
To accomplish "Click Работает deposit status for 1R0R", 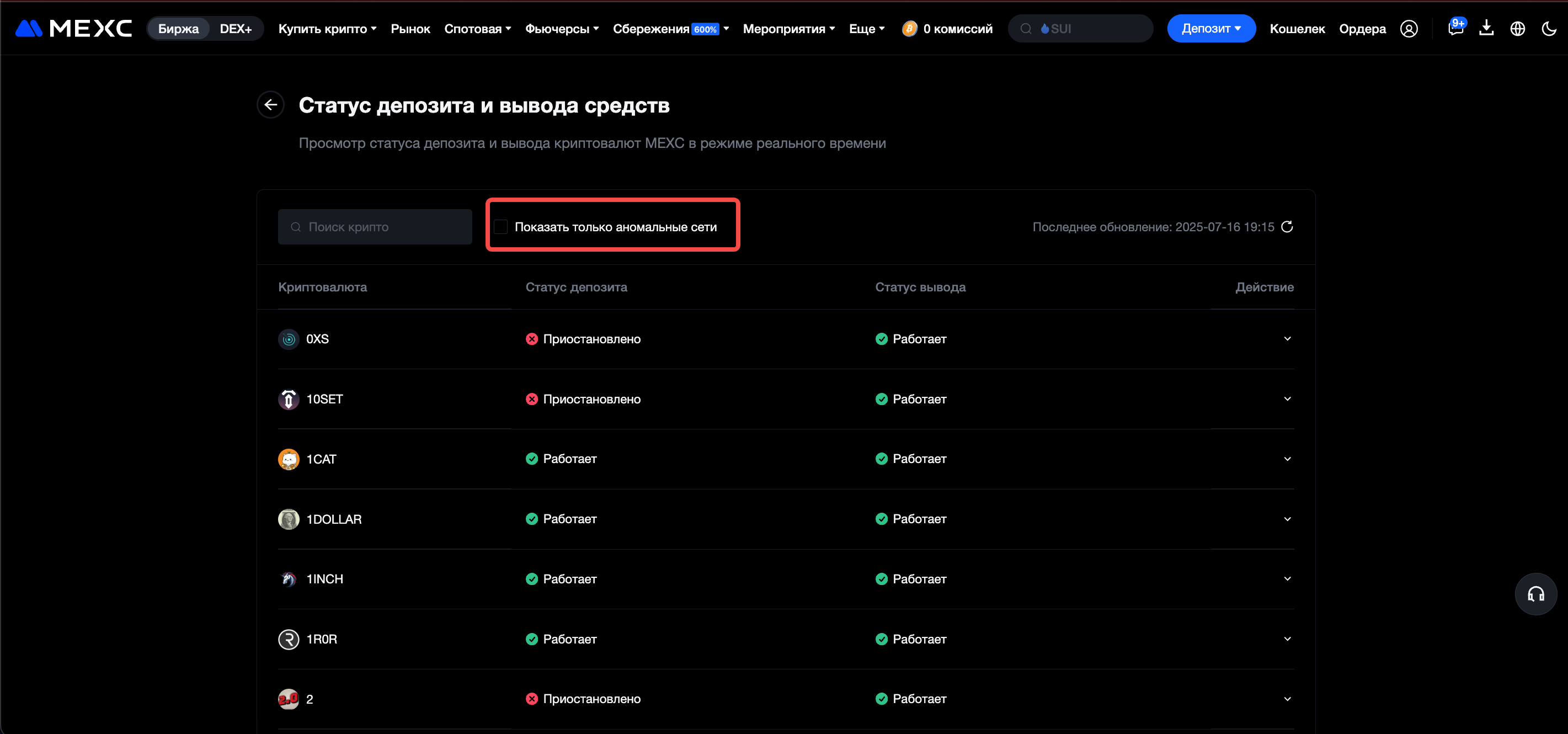I will pos(570,639).
